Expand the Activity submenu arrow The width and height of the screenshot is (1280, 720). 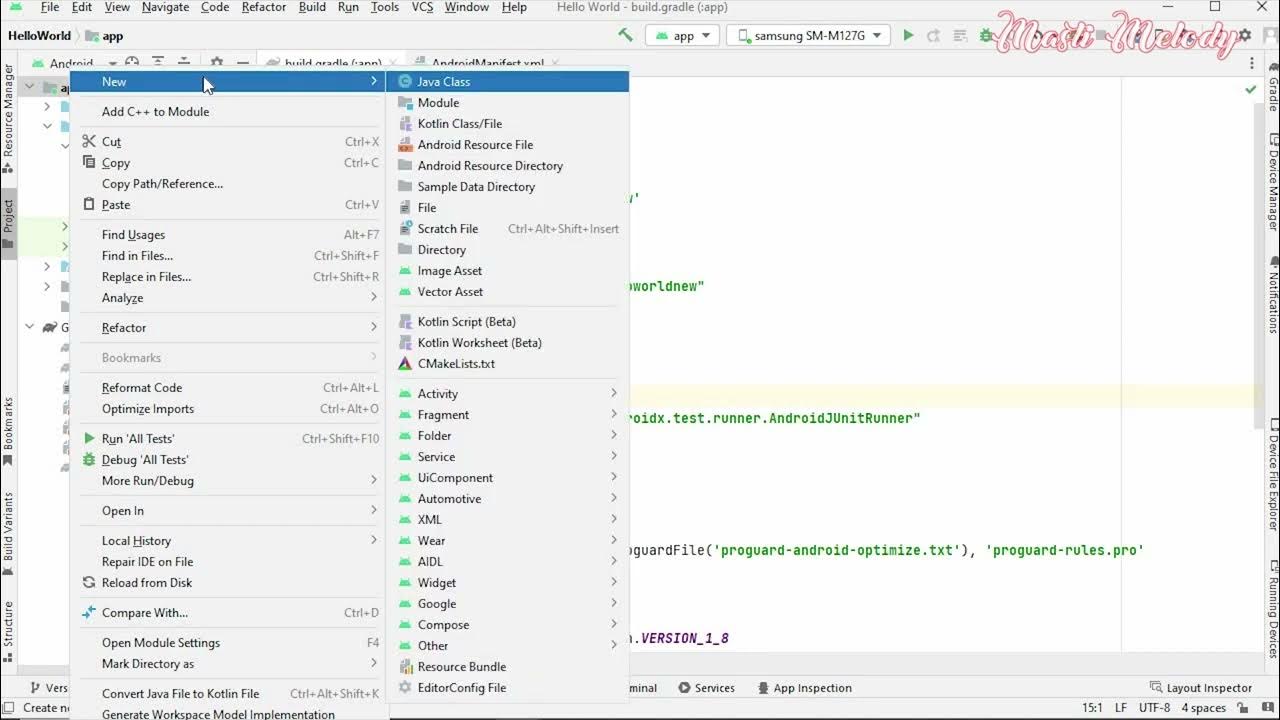(x=614, y=394)
